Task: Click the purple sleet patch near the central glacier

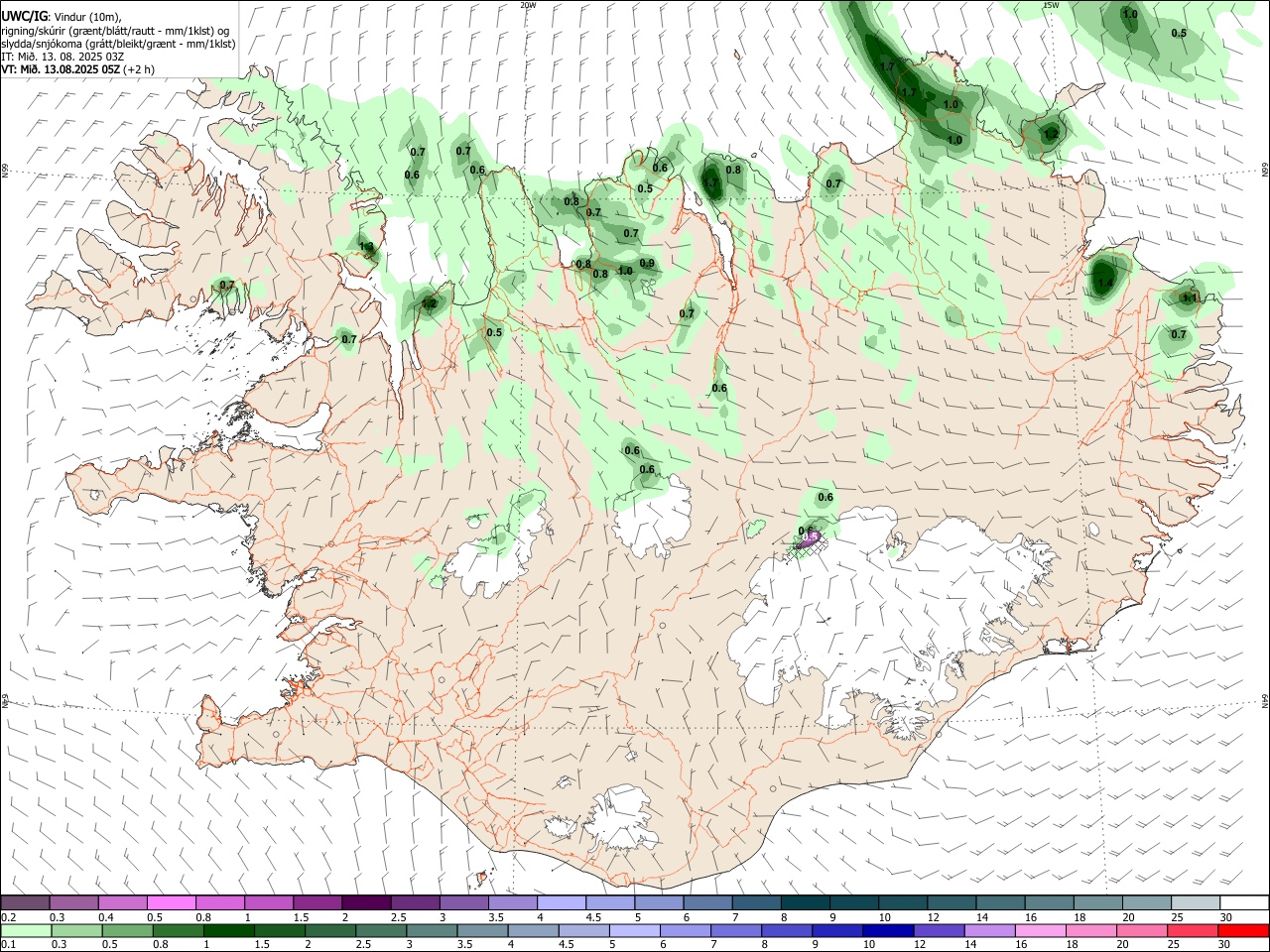Action: (808, 539)
